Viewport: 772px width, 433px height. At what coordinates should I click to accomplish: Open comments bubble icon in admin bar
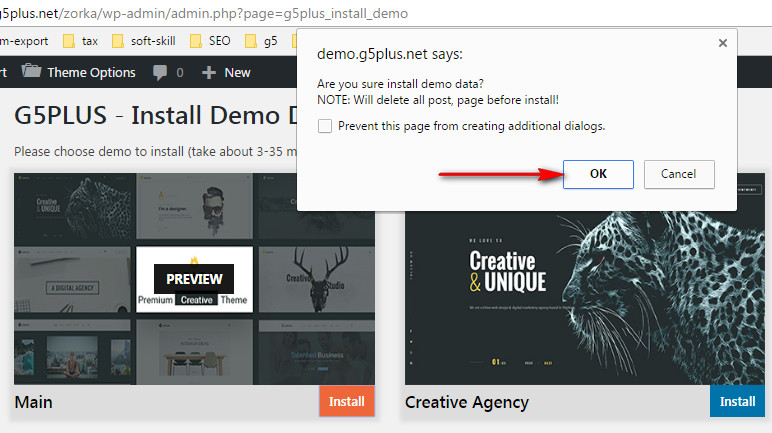click(x=160, y=72)
